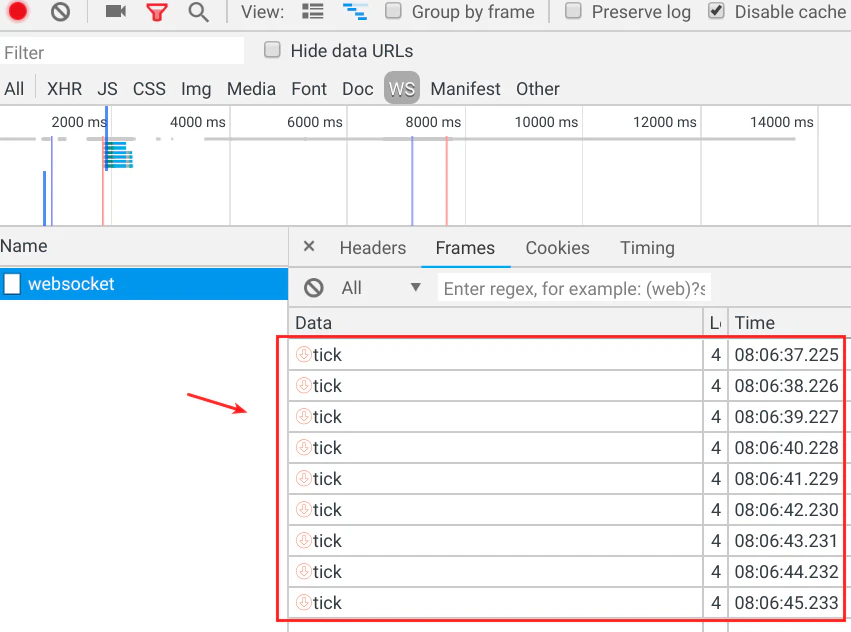
Task: Click the 8000 ms timeline label
Action: point(433,122)
